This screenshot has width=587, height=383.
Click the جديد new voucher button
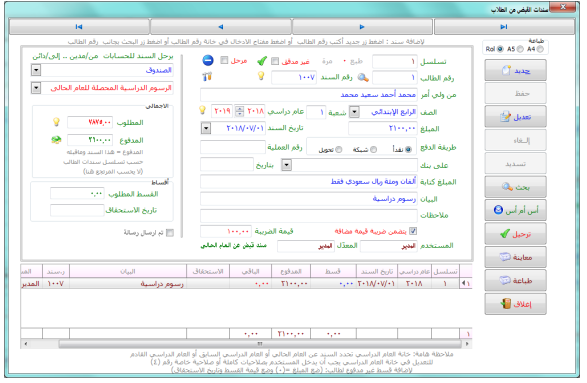515,70
